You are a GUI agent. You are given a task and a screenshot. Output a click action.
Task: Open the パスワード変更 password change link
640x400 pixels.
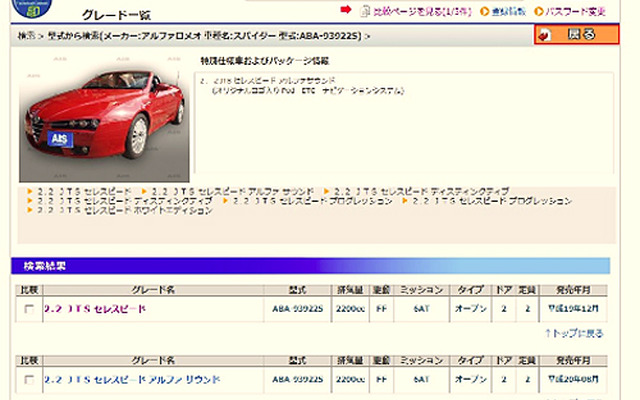575,11
